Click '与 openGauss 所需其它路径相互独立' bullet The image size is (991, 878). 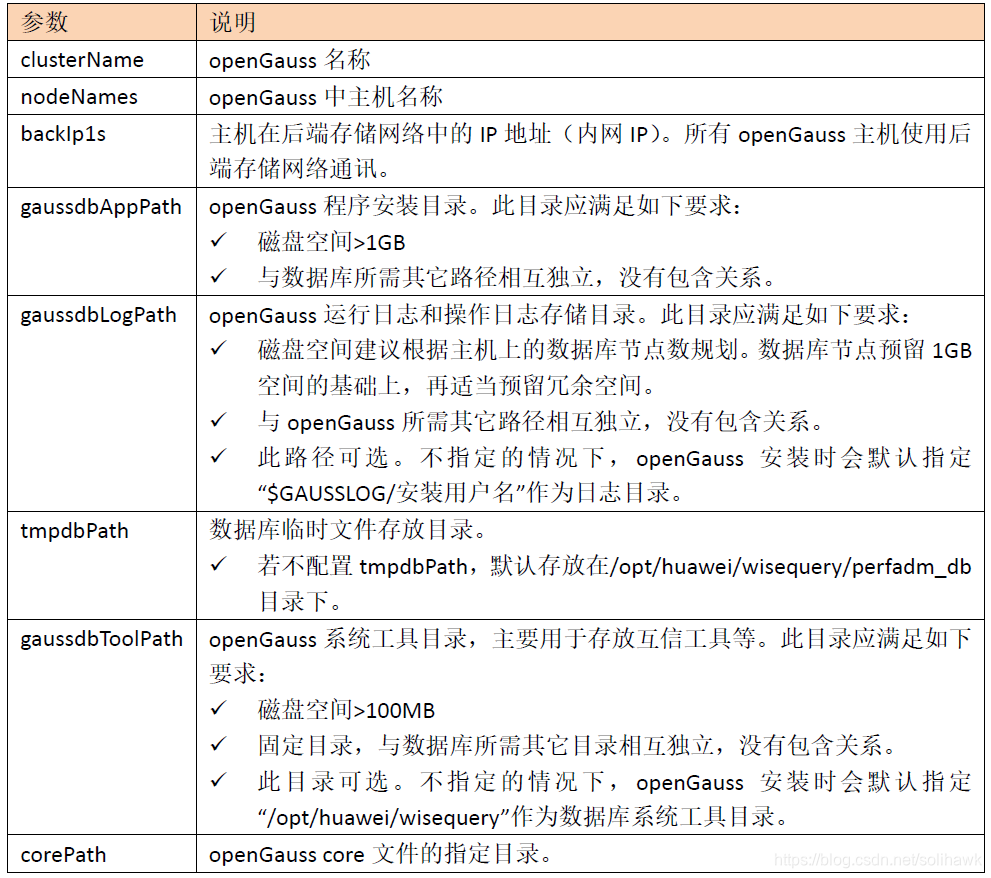(x=540, y=422)
